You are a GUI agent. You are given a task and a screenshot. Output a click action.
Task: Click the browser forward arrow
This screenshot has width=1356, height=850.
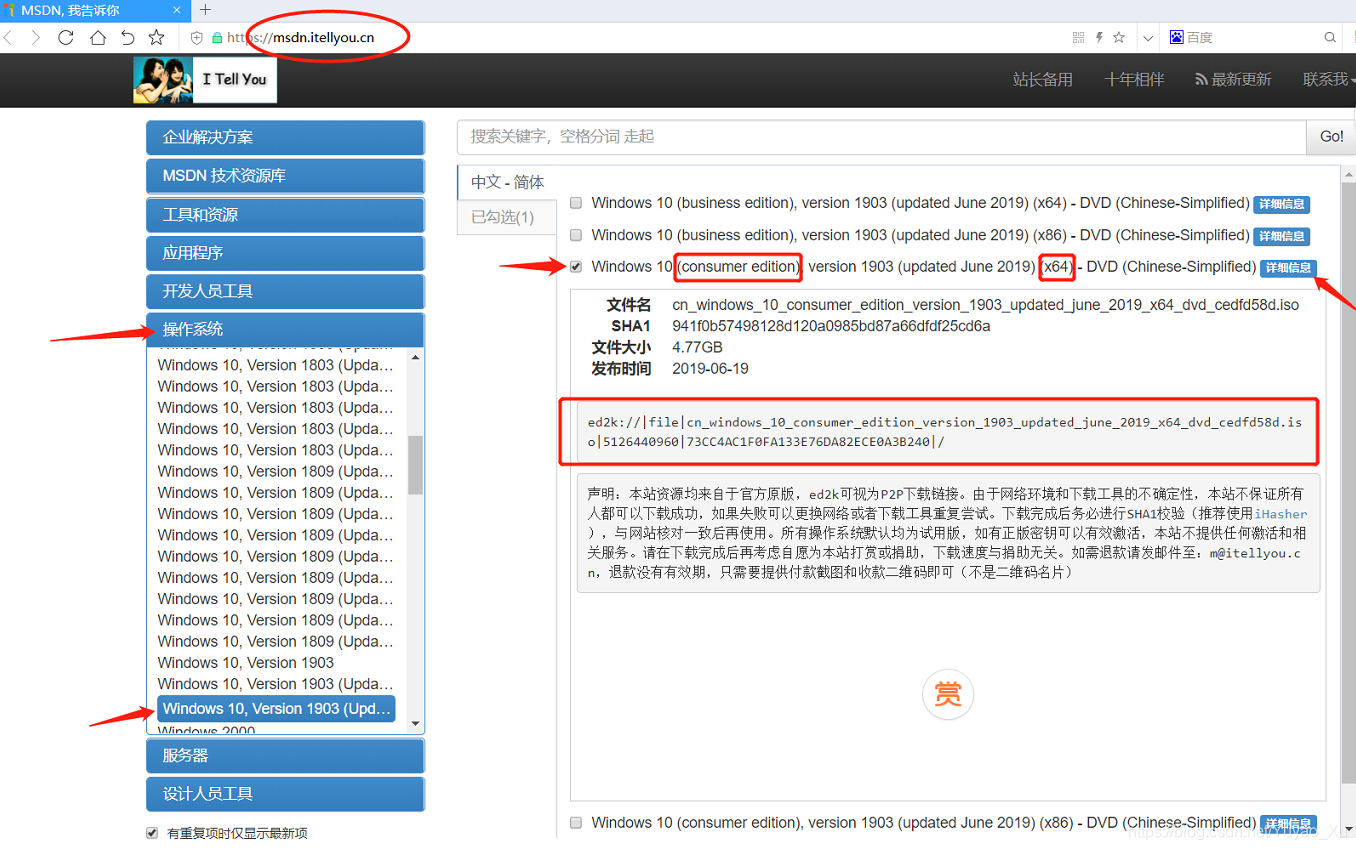(36, 38)
